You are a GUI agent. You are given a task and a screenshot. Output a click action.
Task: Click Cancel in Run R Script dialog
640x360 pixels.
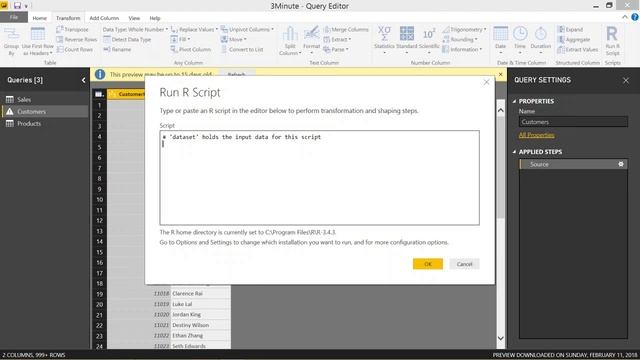tap(464, 264)
